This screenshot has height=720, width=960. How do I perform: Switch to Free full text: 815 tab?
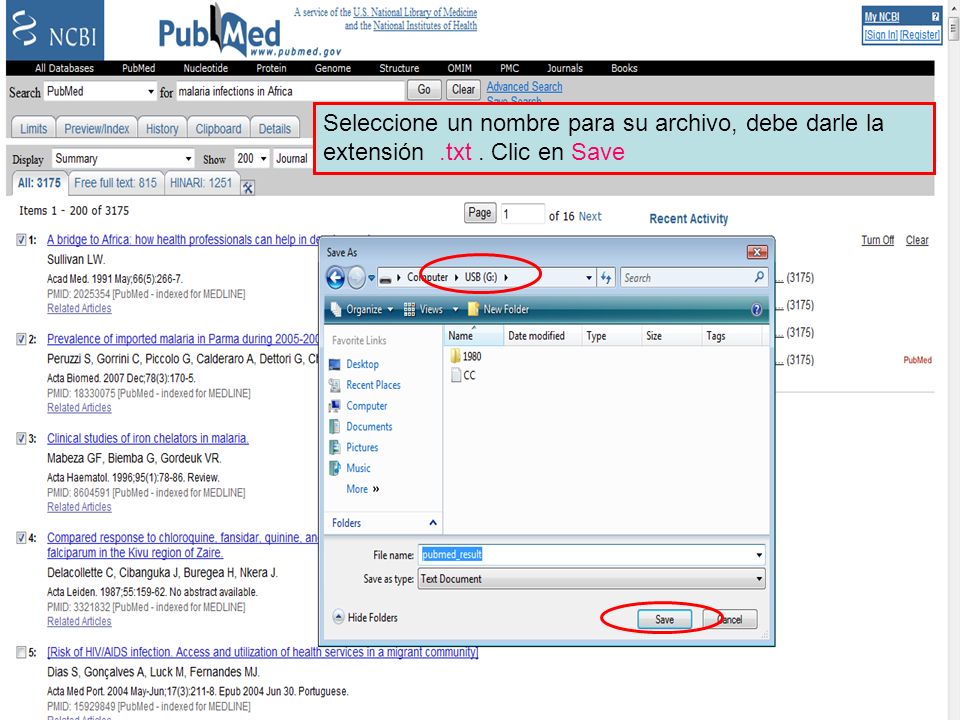pyautogui.click(x=115, y=183)
